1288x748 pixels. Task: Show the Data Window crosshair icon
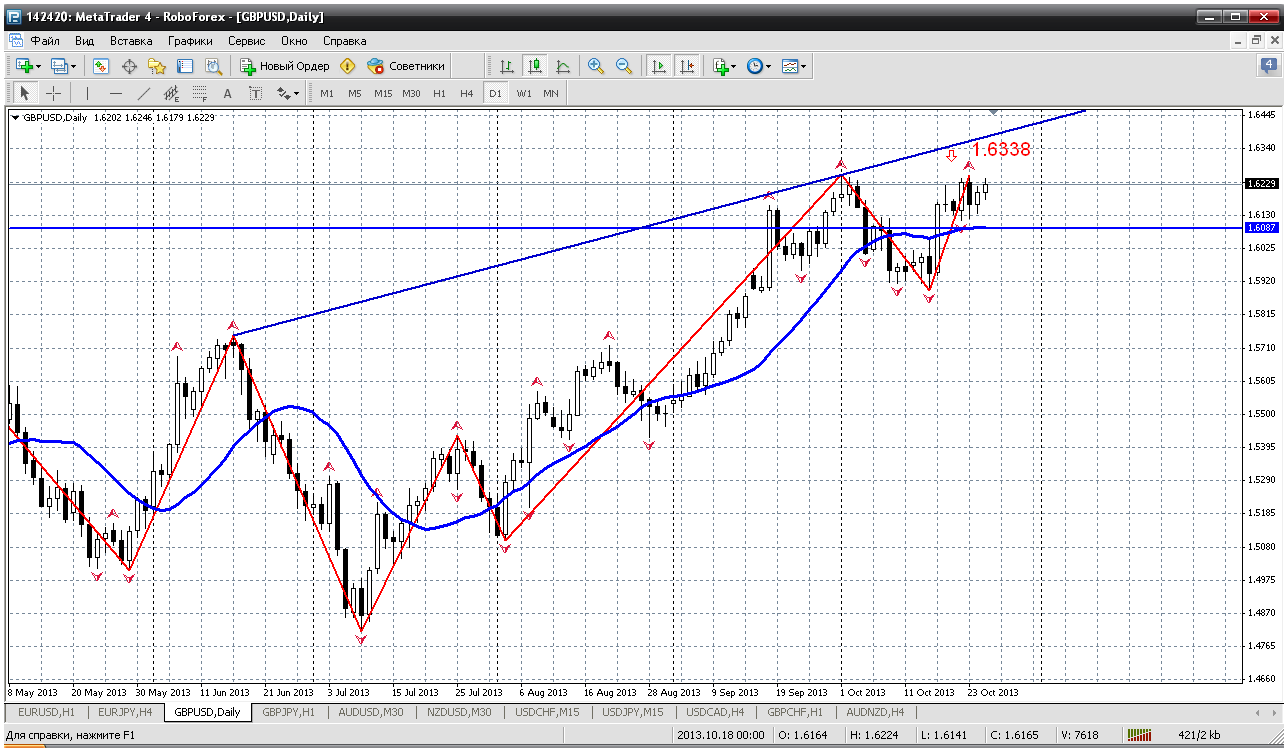tap(129, 66)
